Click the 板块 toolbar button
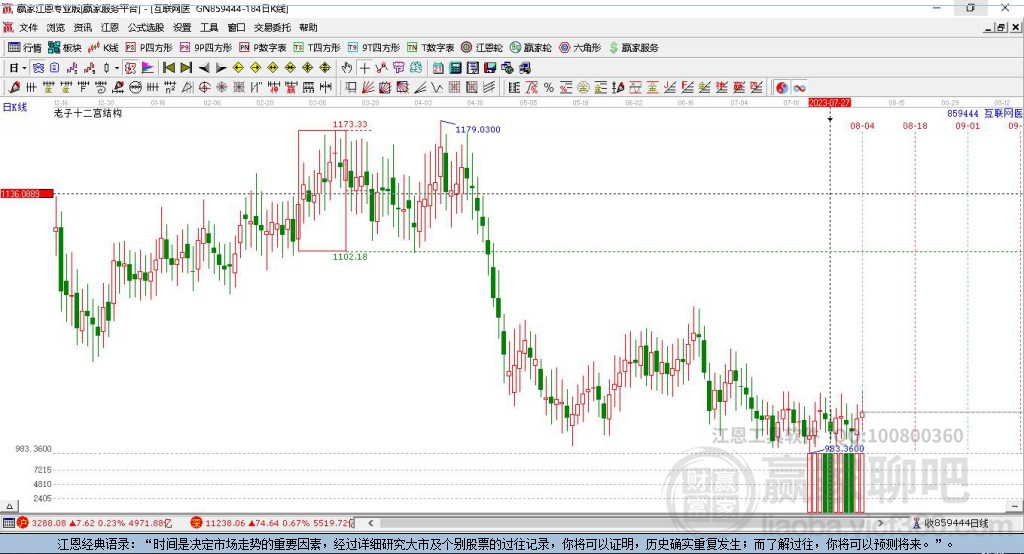Screen dimensions: 1024x554 pyautogui.click(x=65, y=48)
